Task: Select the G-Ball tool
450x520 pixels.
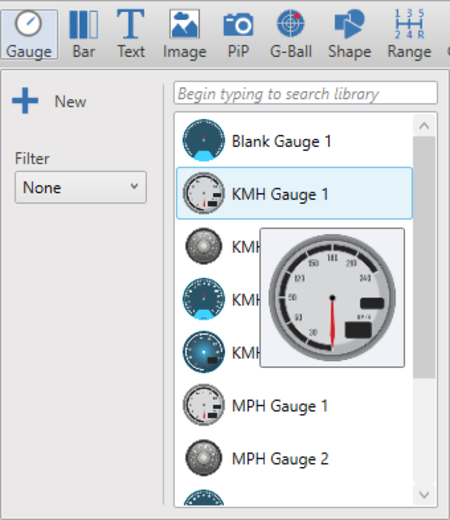Action: click(x=291, y=34)
